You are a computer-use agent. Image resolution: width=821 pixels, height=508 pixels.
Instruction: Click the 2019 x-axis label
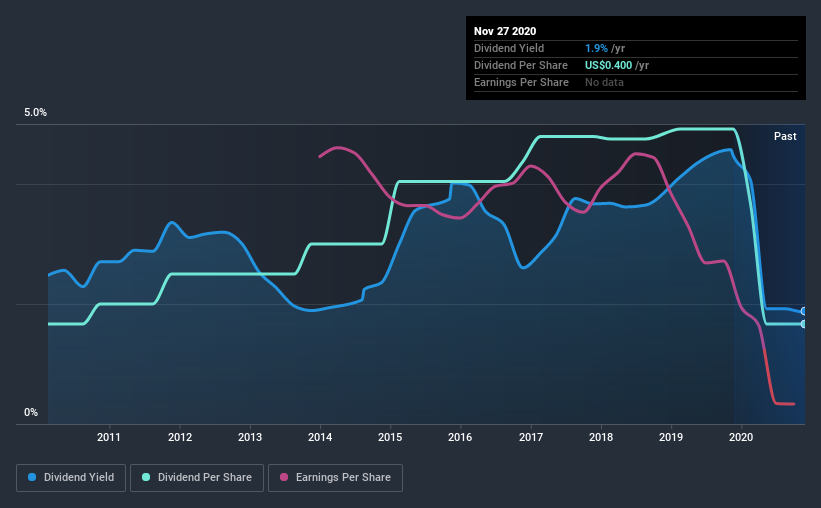[x=671, y=437]
